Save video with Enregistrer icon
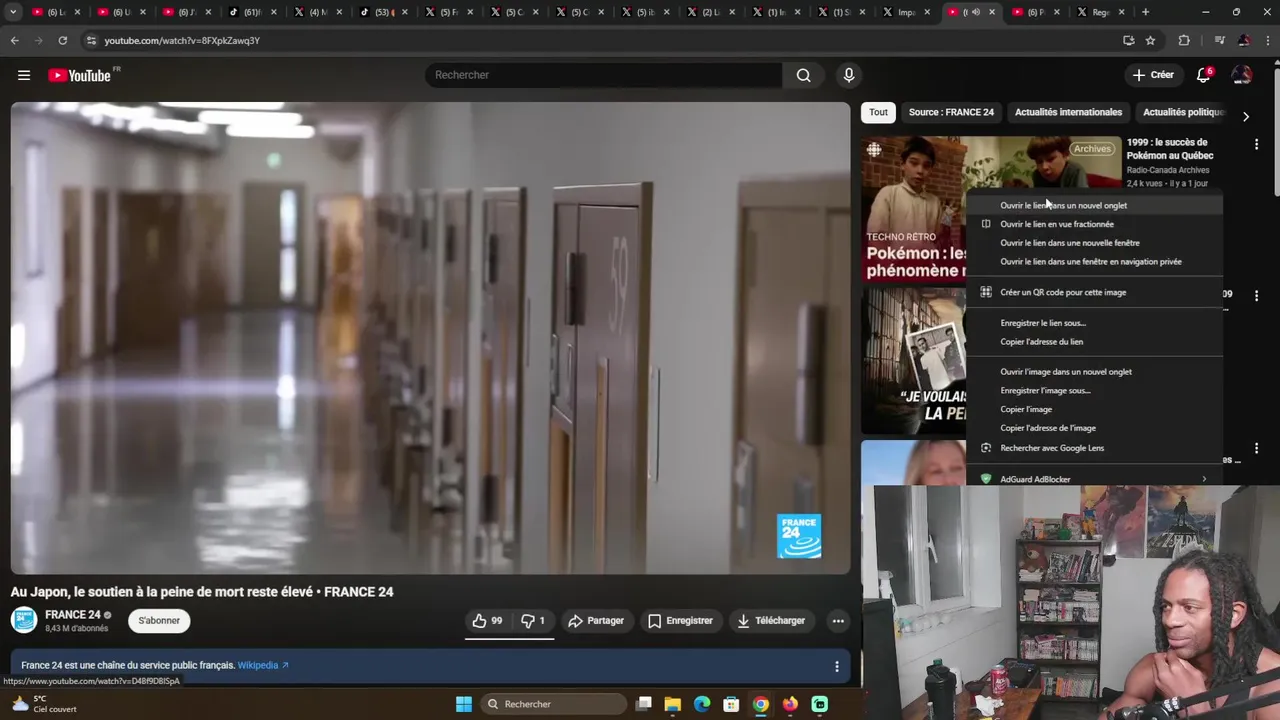The image size is (1280, 720). coord(680,621)
